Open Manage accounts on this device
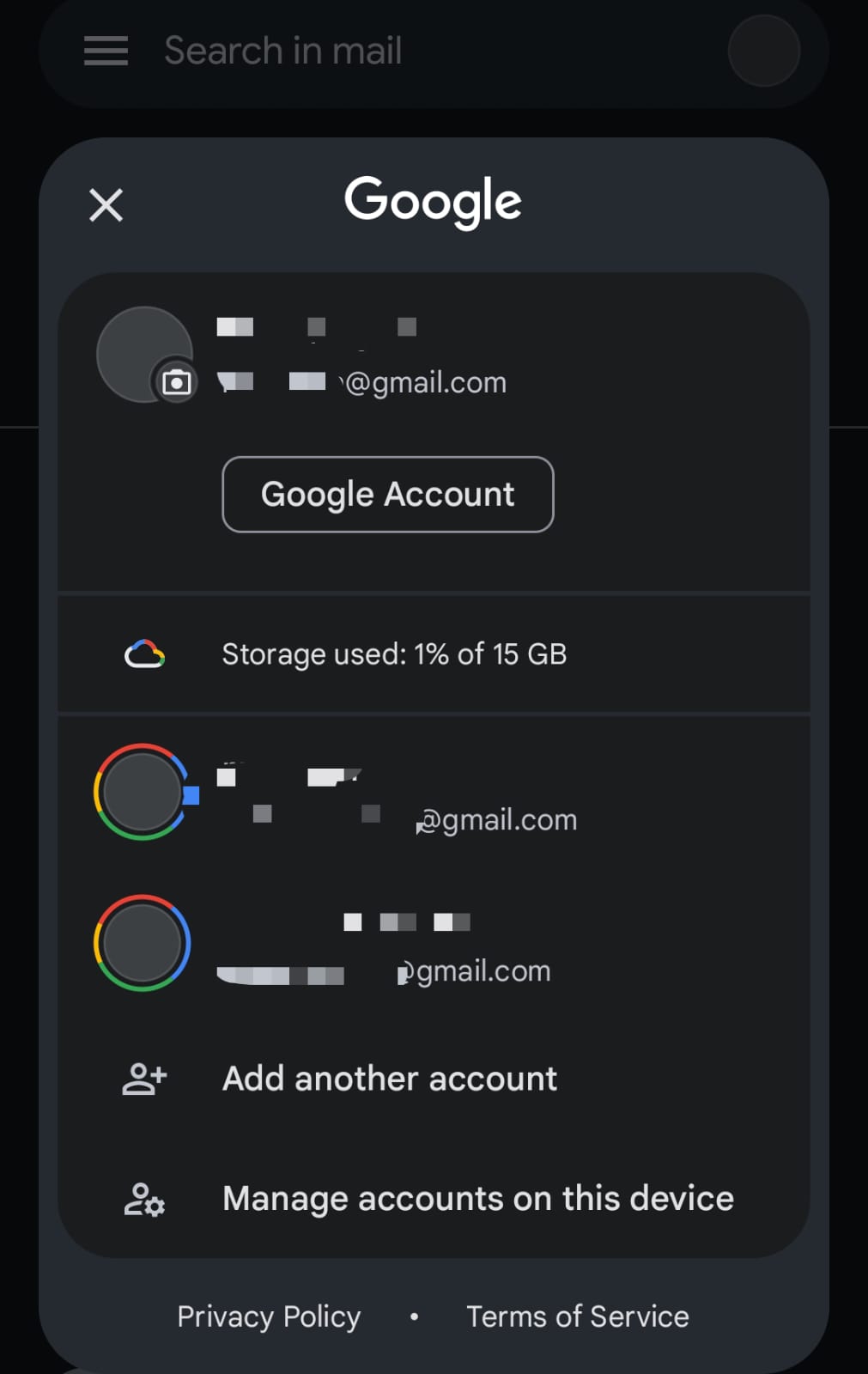This screenshot has width=868, height=1374. 478,1199
